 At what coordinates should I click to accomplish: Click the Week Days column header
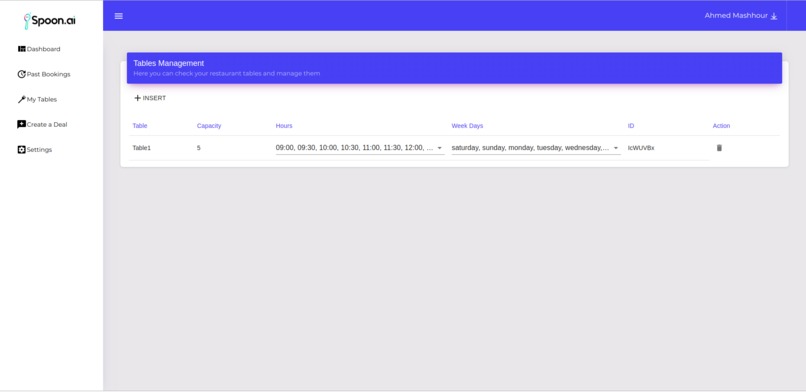tap(467, 126)
